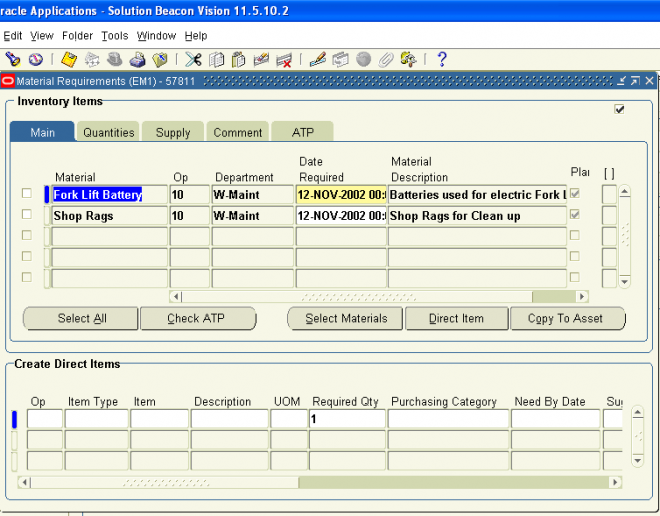Cut with the scissors toolbar icon

[x=193, y=59]
